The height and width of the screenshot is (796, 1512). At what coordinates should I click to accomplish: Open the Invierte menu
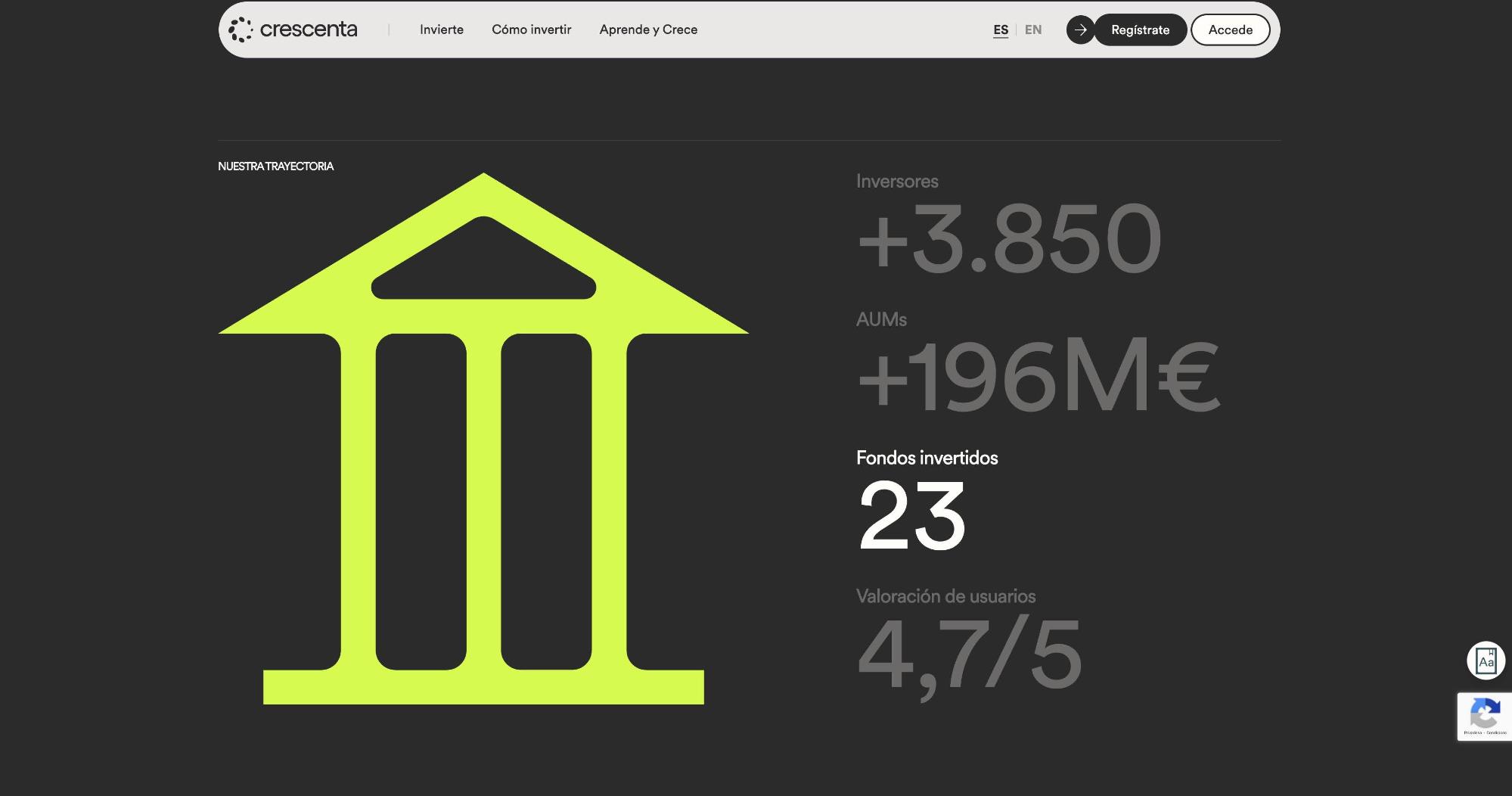(x=442, y=30)
